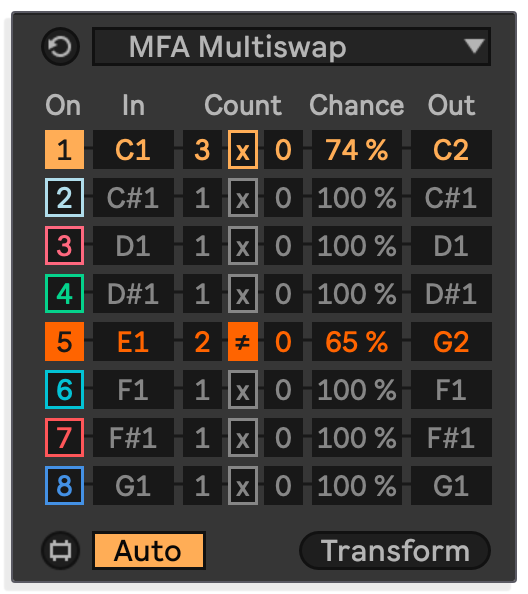528x594 pixels.
Task: Click the 100 % chance in G1 row
Action: 357,485
